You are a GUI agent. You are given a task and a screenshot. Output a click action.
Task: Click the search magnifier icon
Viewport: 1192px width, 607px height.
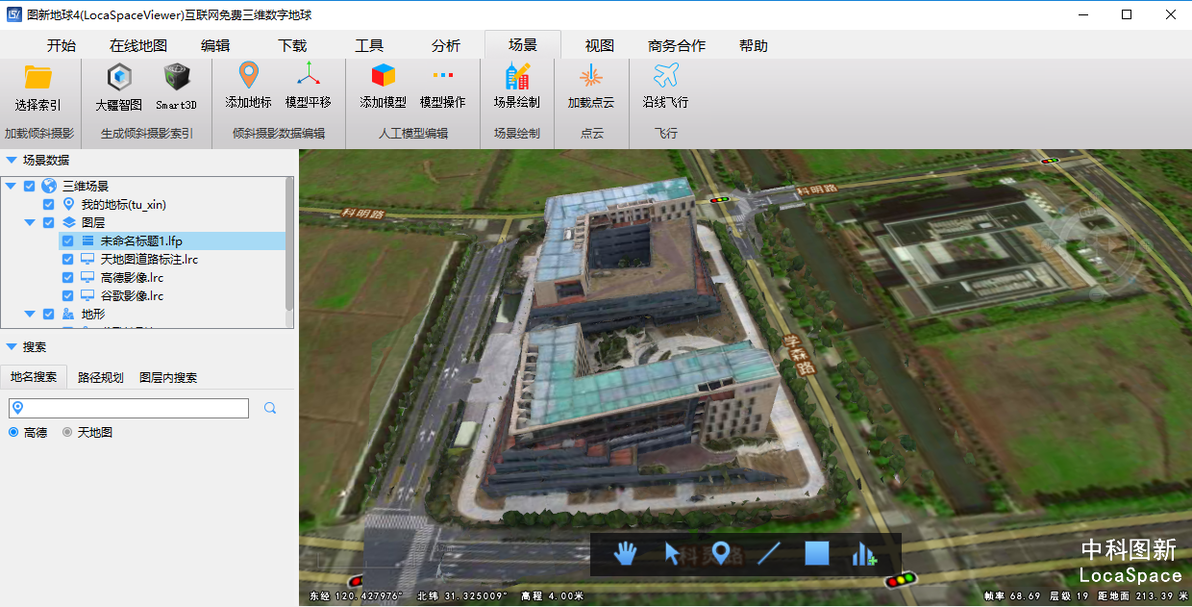click(x=270, y=408)
